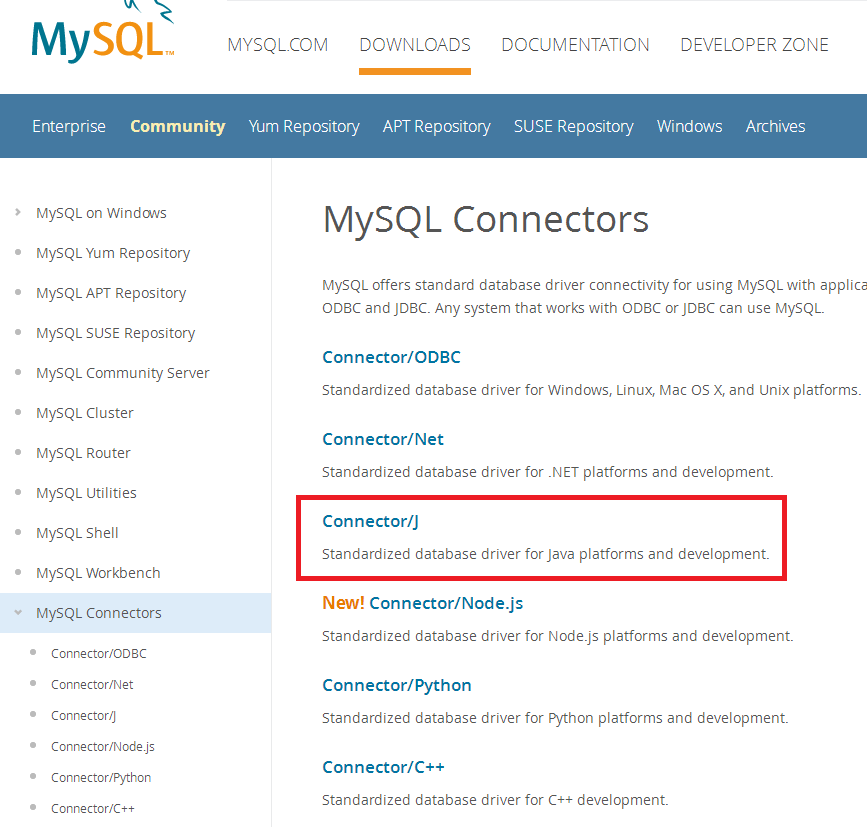Open the Connector/ODBC heading link
Screen dimensions: 867x827
pyautogui.click(x=391, y=357)
